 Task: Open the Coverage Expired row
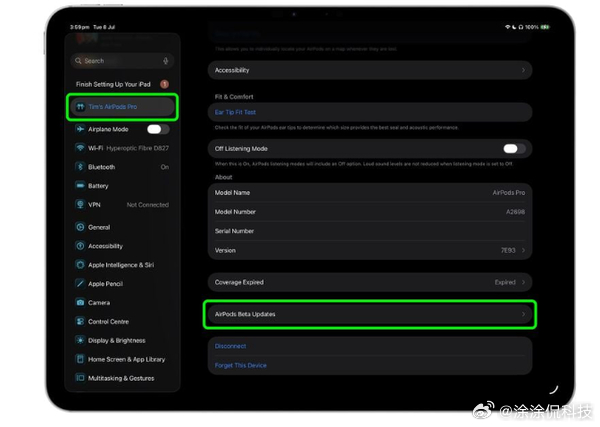point(370,282)
